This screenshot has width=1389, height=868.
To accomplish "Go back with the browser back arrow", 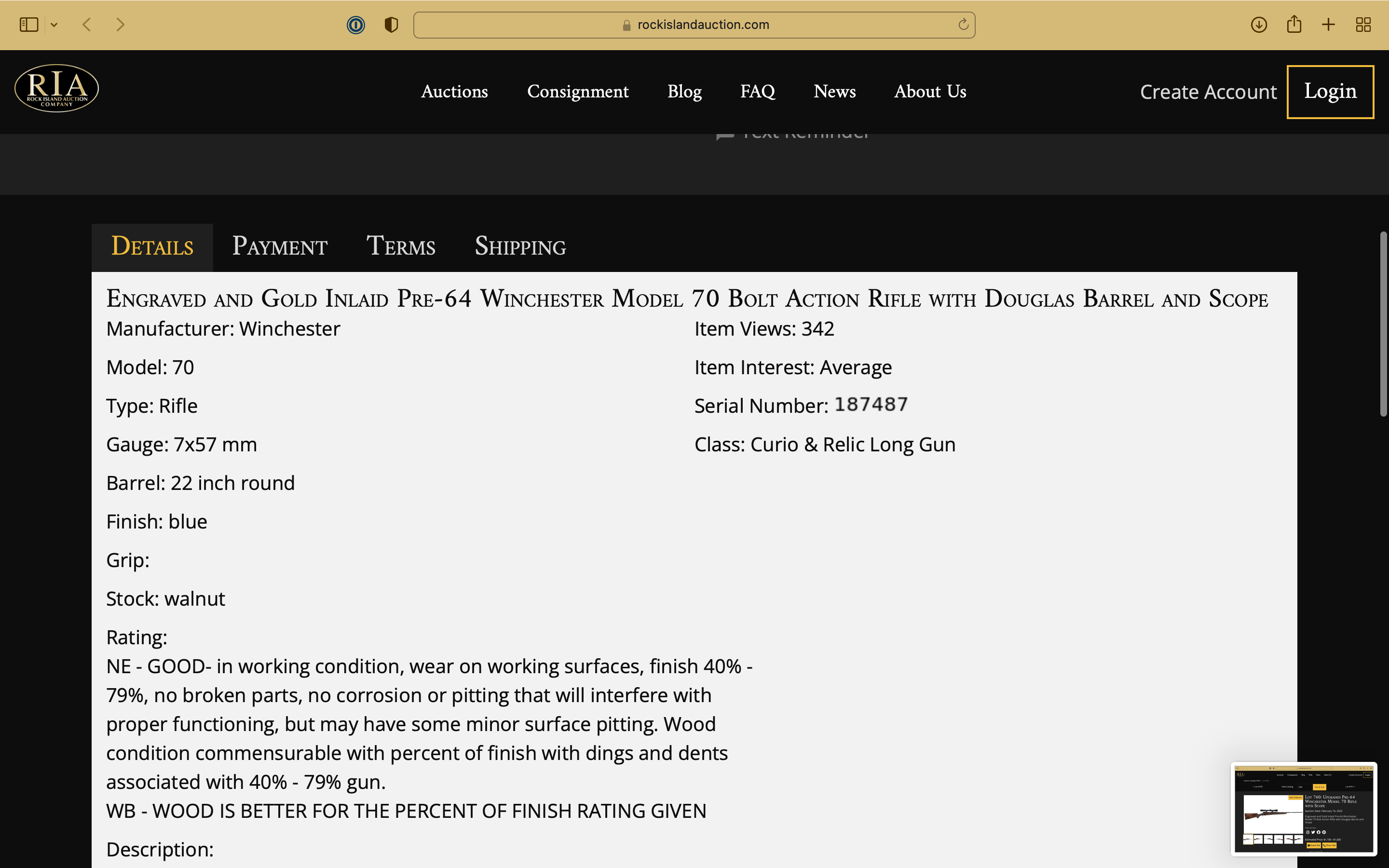I will [87, 25].
